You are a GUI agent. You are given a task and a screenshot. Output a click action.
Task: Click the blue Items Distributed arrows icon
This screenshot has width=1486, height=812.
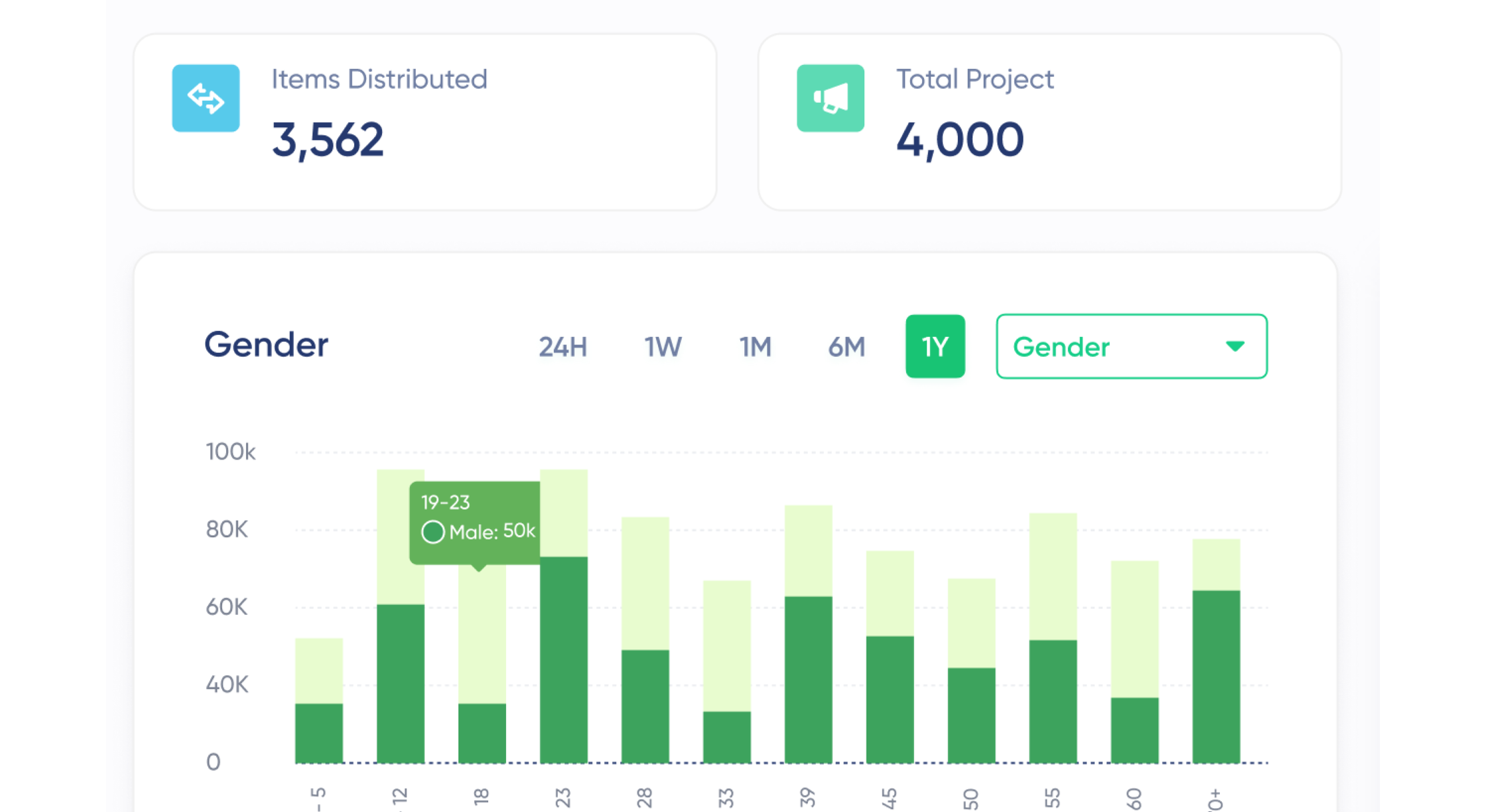206,98
